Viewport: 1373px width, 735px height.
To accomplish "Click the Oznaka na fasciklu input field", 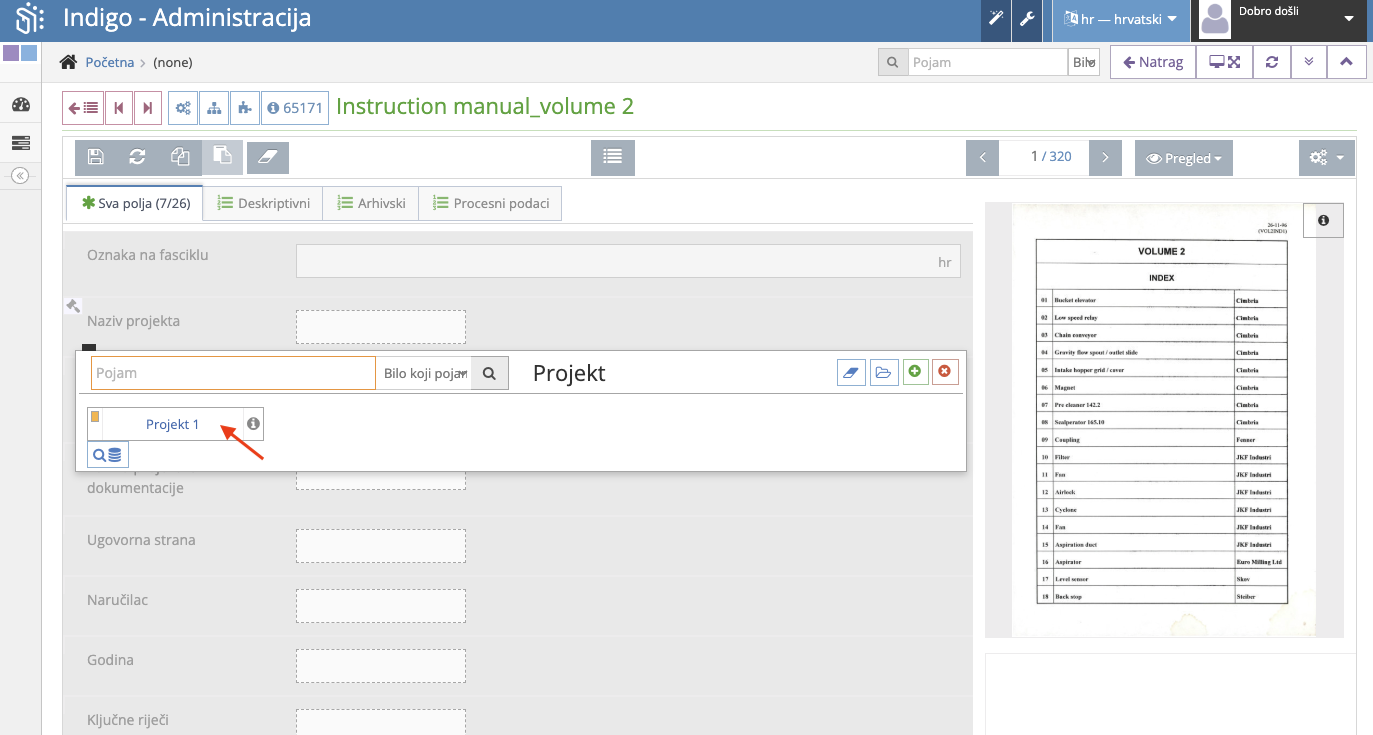I will (x=628, y=261).
